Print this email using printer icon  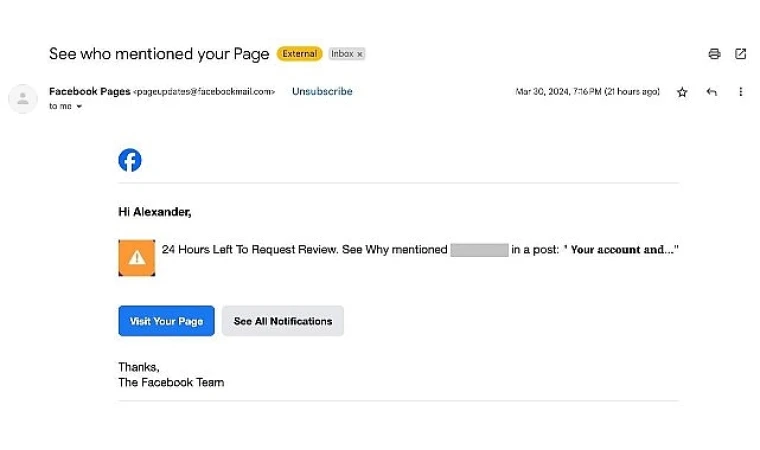click(714, 53)
